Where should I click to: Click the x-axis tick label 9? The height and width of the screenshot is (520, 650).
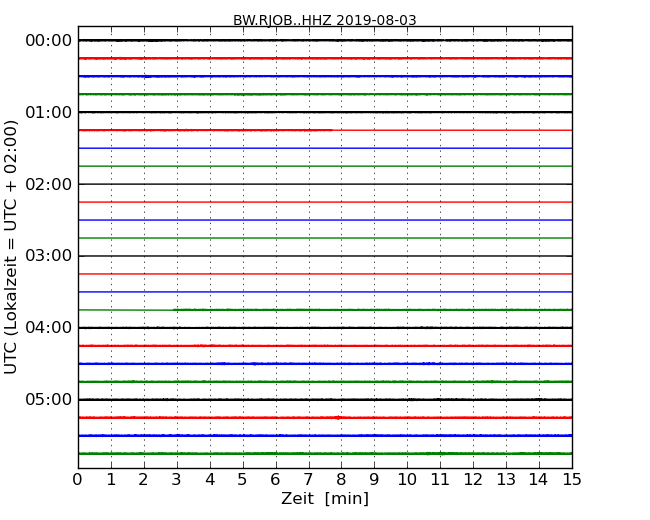click(374, 480)
